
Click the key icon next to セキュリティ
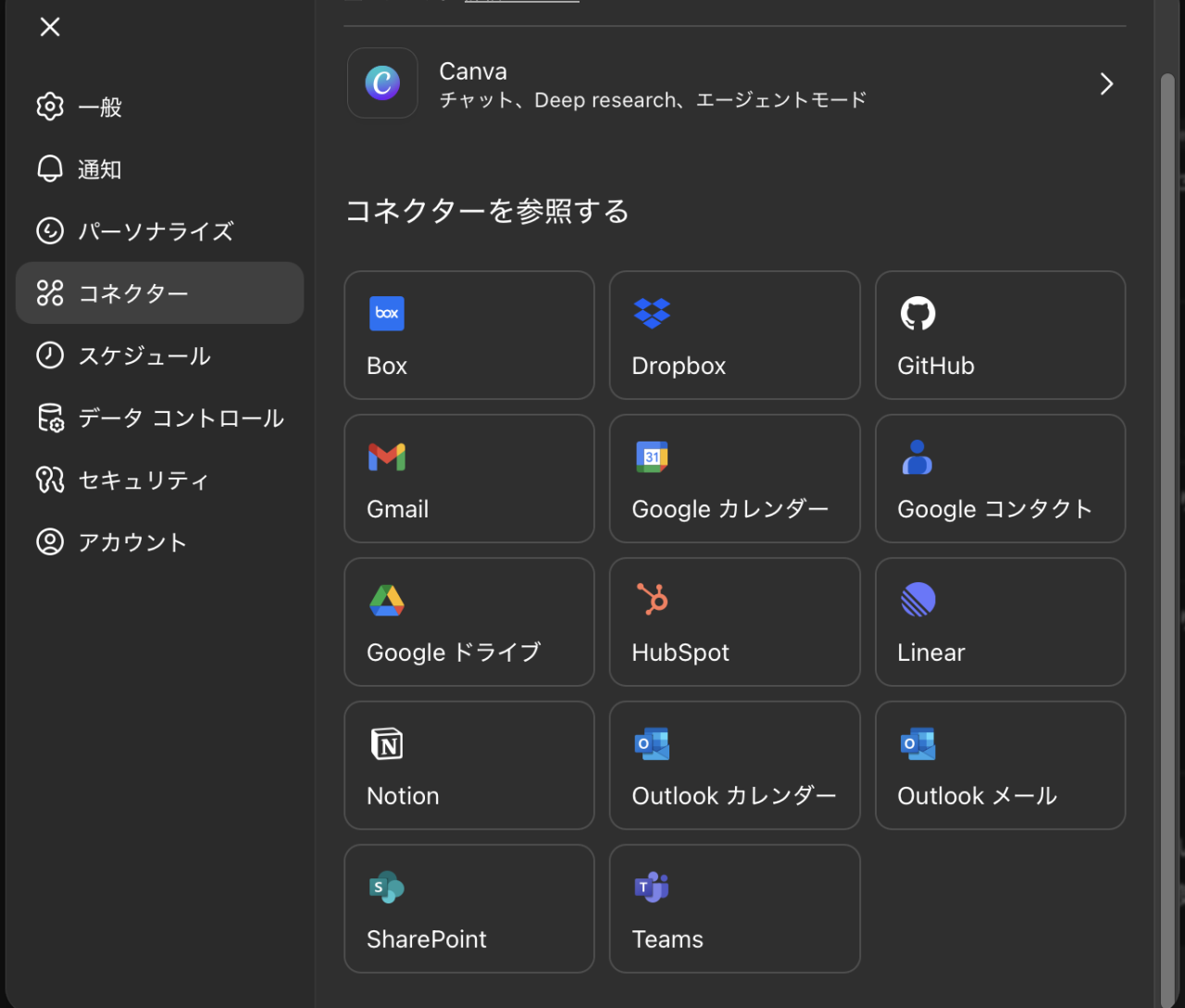point(50,479)
